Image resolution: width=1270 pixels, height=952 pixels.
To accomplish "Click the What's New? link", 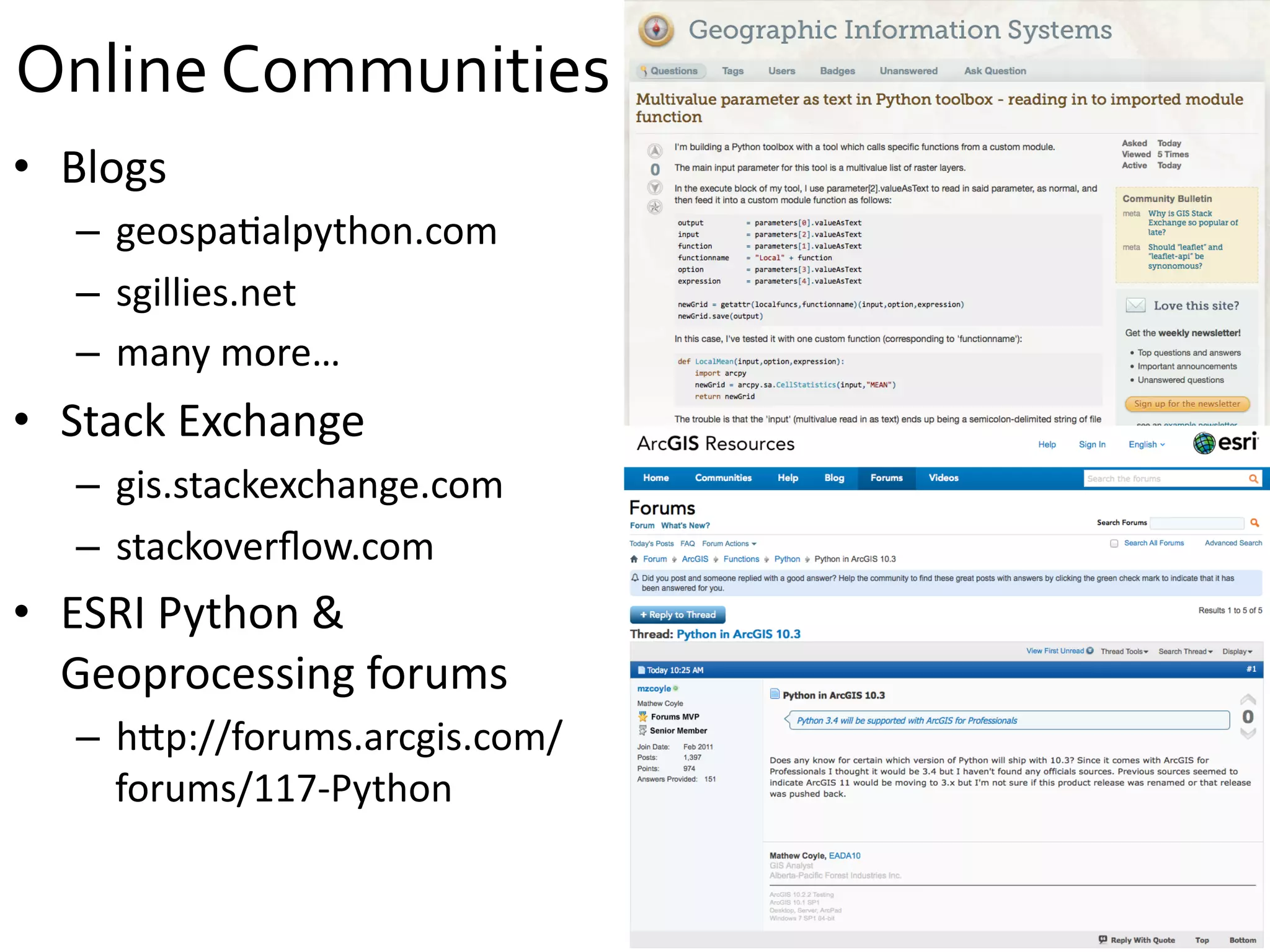I will tap(685, 526).
